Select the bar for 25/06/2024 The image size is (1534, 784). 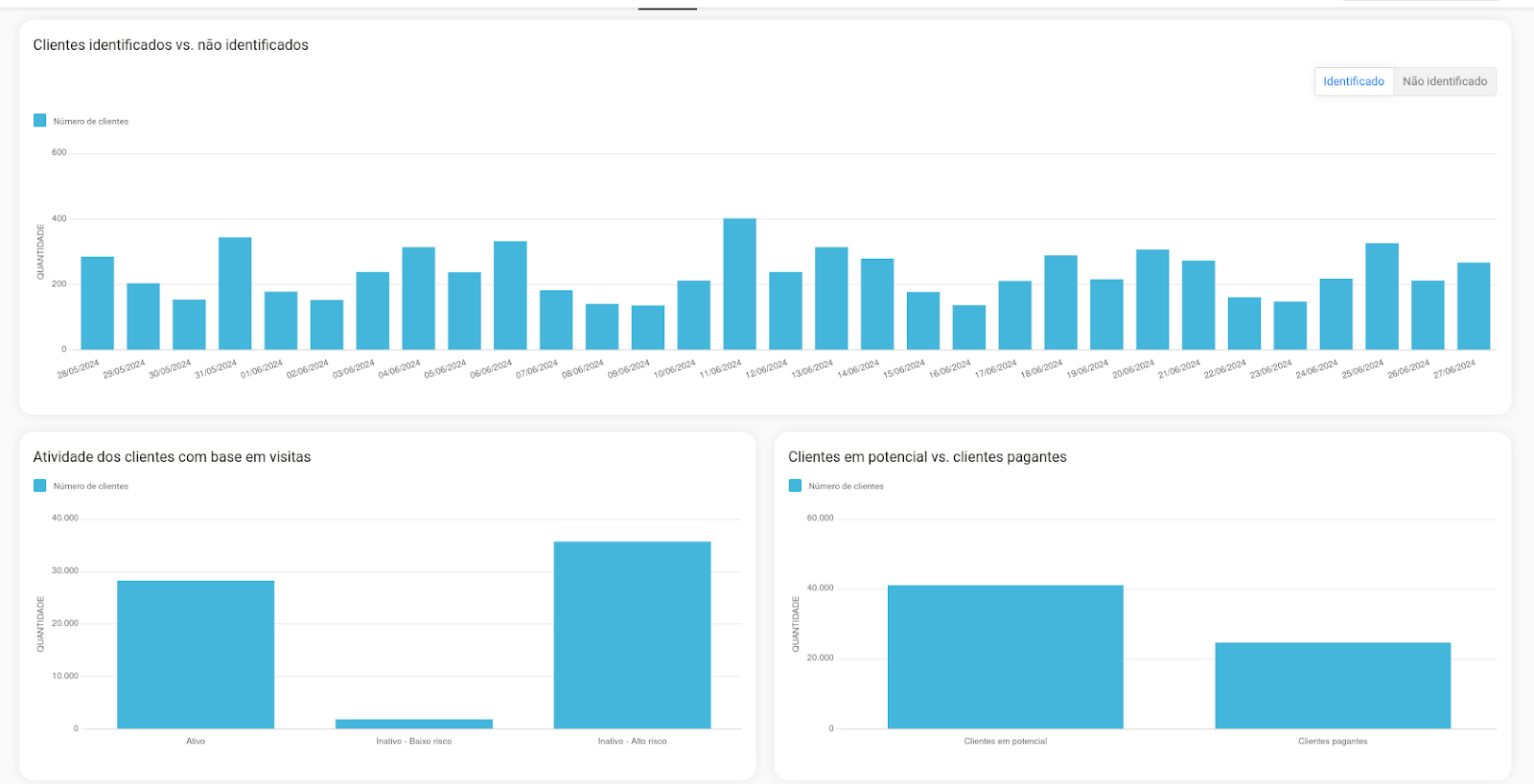tap(1382, 296)
